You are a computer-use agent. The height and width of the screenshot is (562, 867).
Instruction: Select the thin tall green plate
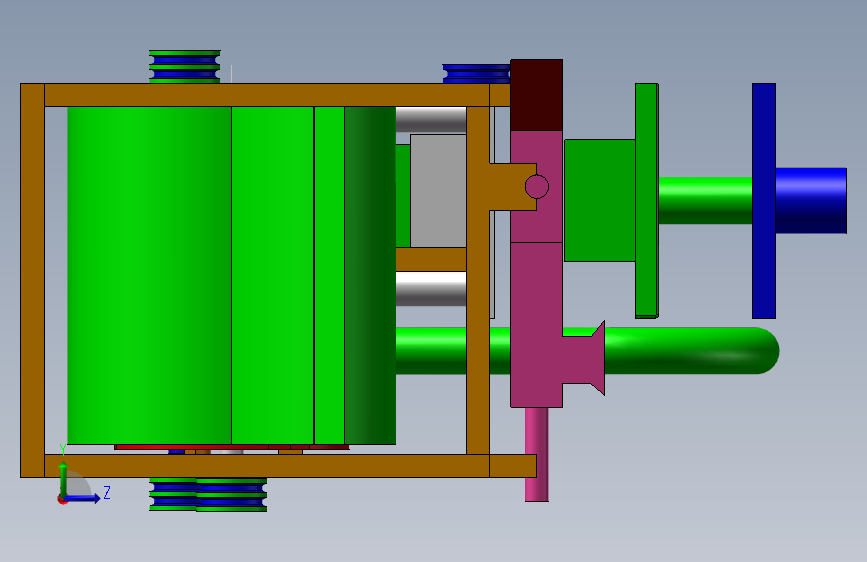646,201
